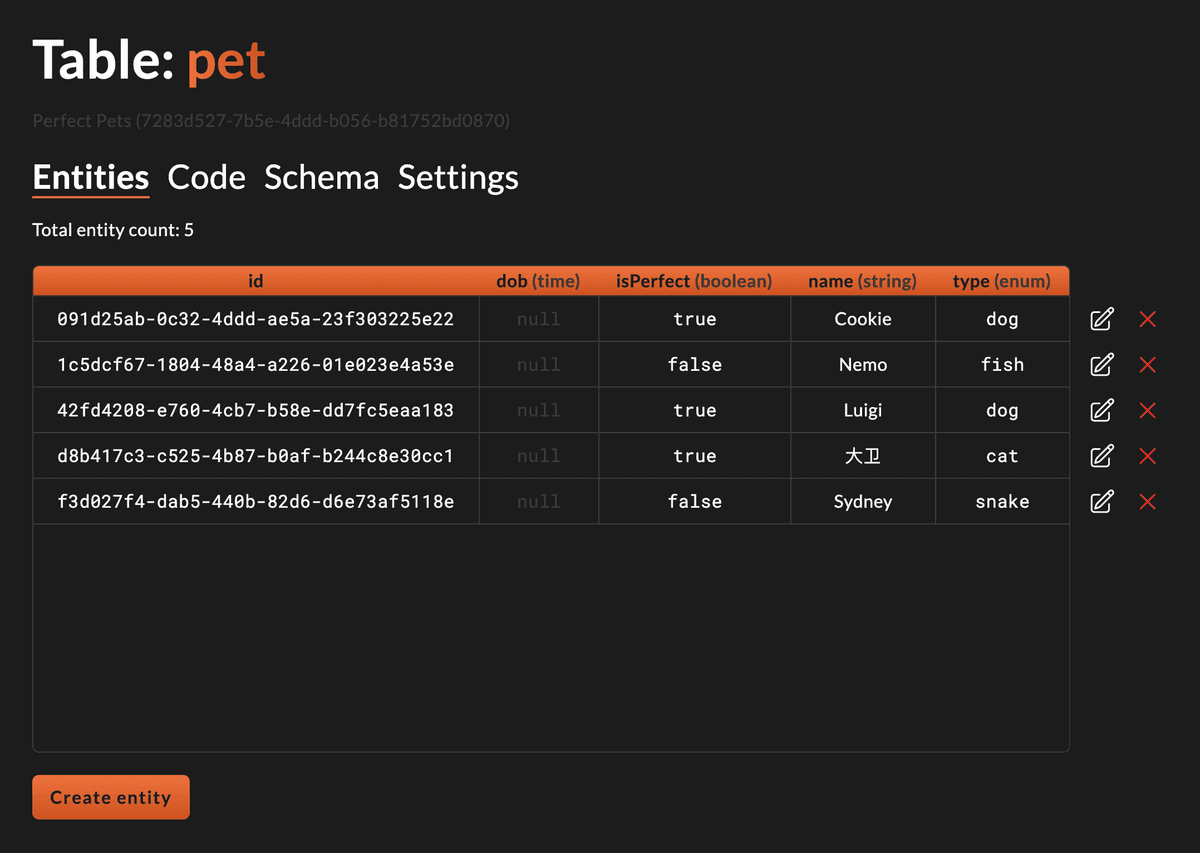Go to the Settings tab
The width and height of the screenshot is (1200, 853).
click(458, 178)
